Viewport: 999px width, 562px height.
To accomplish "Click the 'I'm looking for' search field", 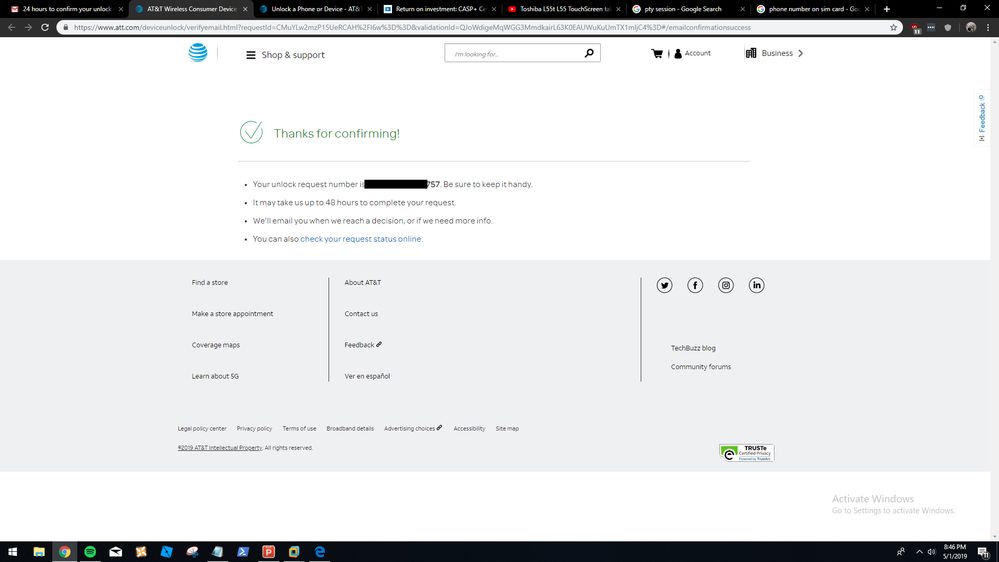I will (x=512, y=54).
